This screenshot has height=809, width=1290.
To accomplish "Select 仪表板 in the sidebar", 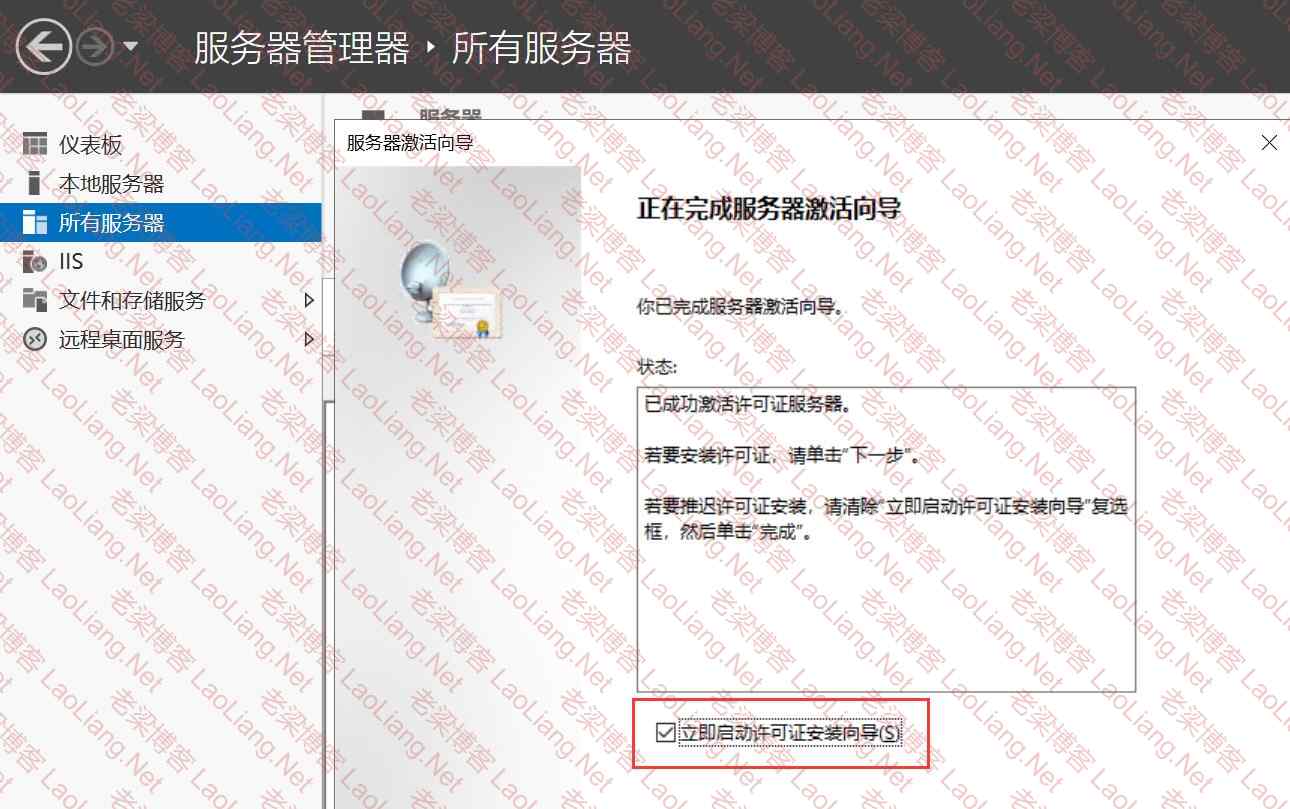I will pos(160,144).
